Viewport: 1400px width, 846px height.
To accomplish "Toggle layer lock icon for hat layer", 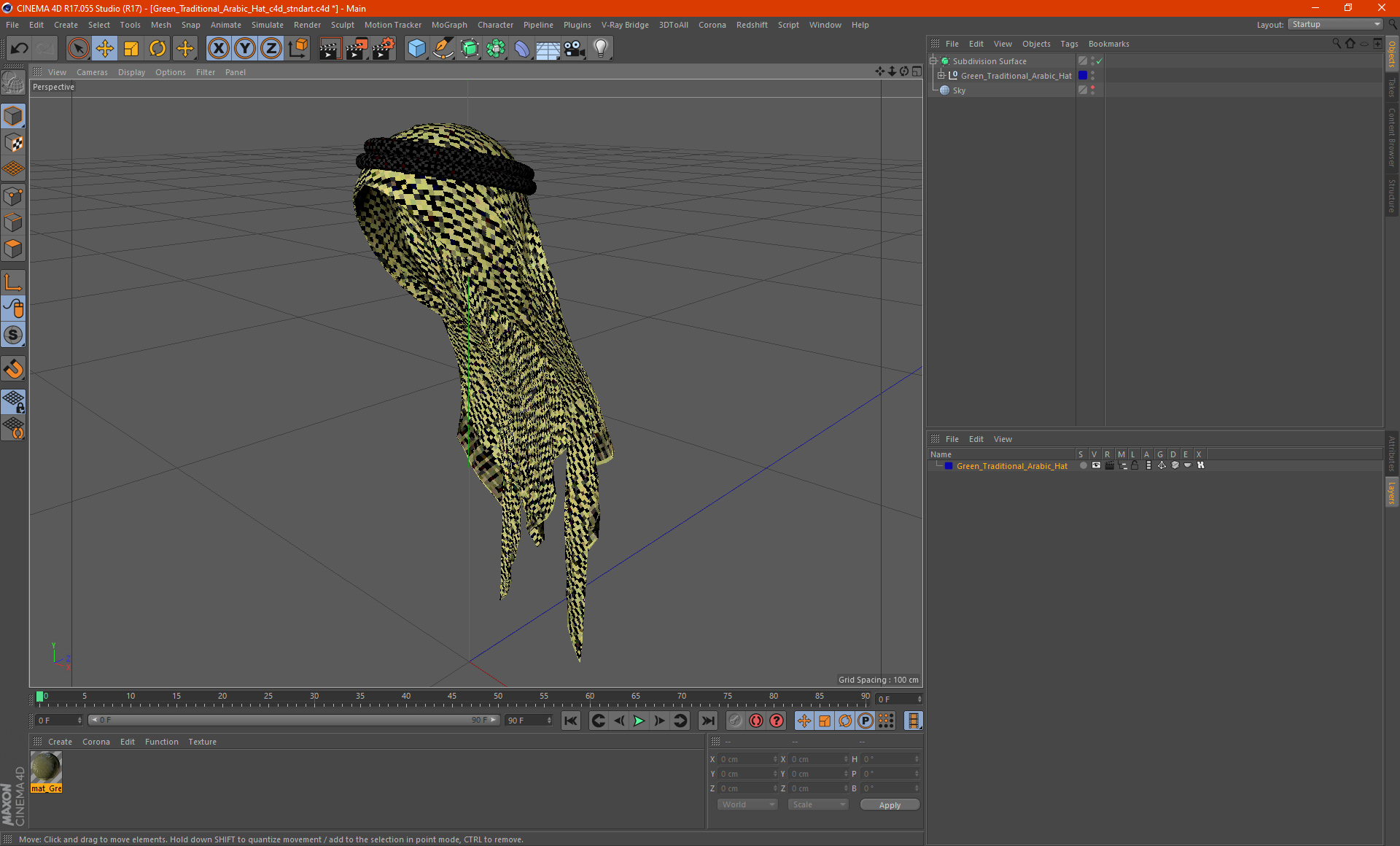I will tap(1135, 465).
